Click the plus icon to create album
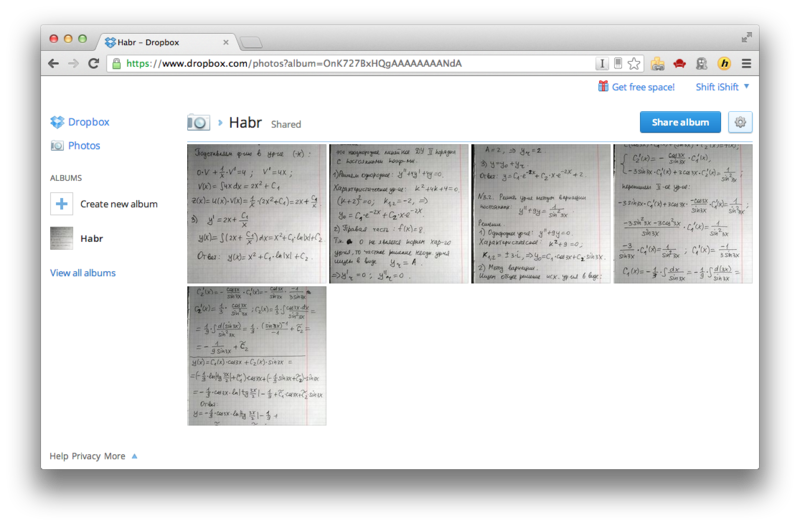Screen dimensions: 800x526 click(x=61, y=204)
